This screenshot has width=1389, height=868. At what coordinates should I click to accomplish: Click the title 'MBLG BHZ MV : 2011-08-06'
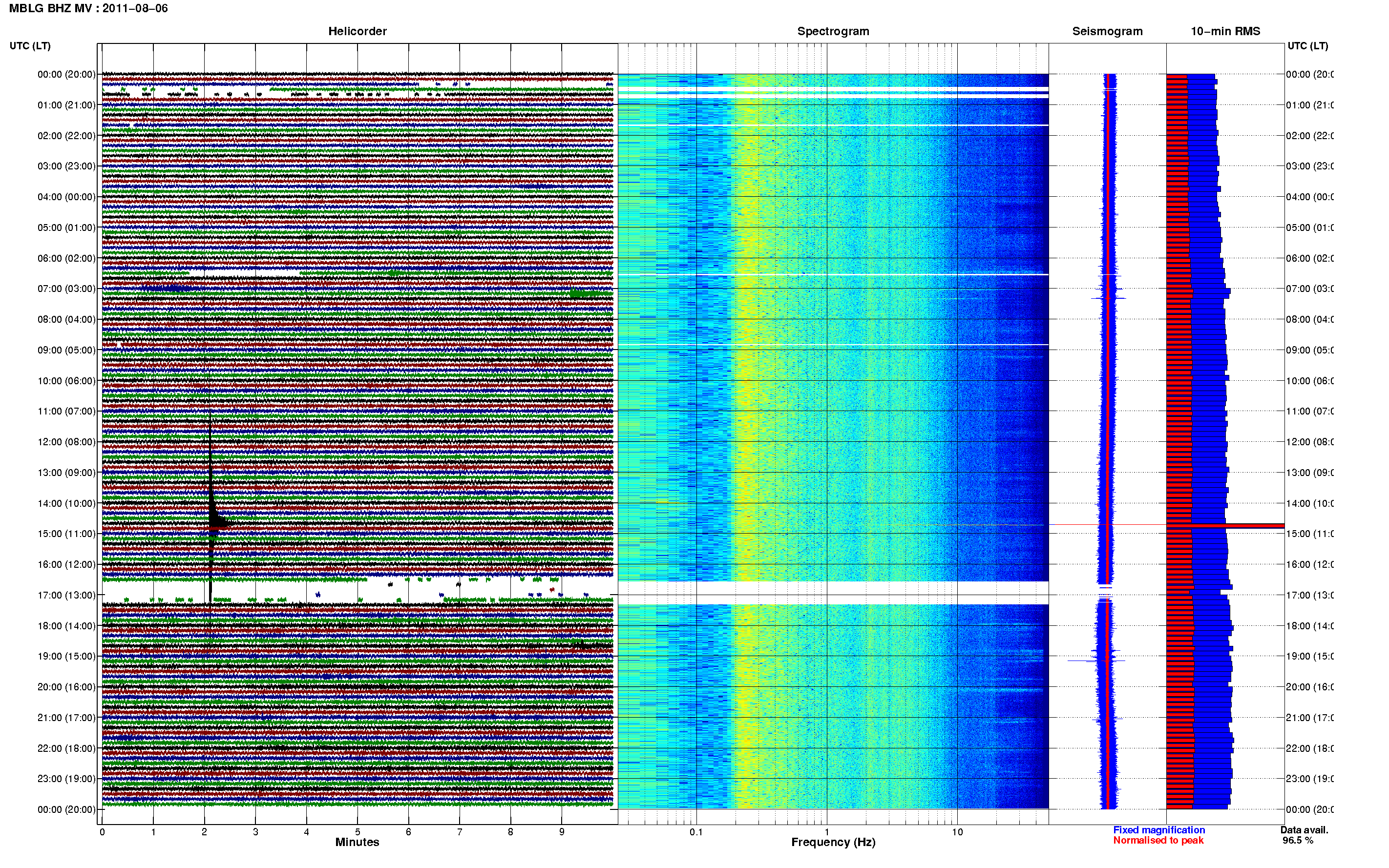click(x=88, y=9)
